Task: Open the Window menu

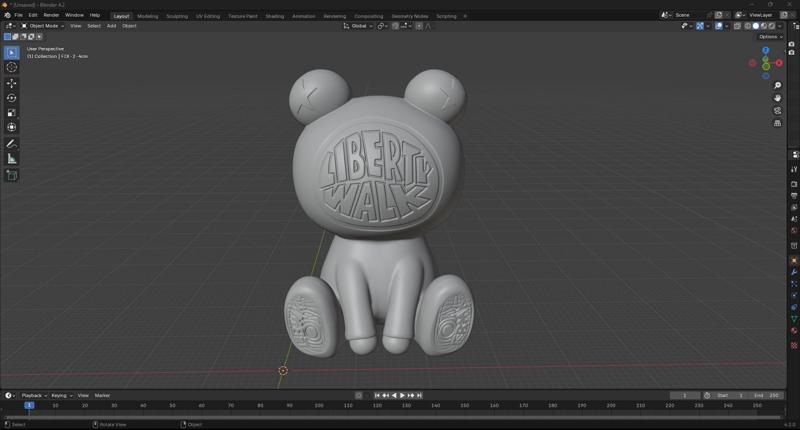Action: [x=74, y=15]
